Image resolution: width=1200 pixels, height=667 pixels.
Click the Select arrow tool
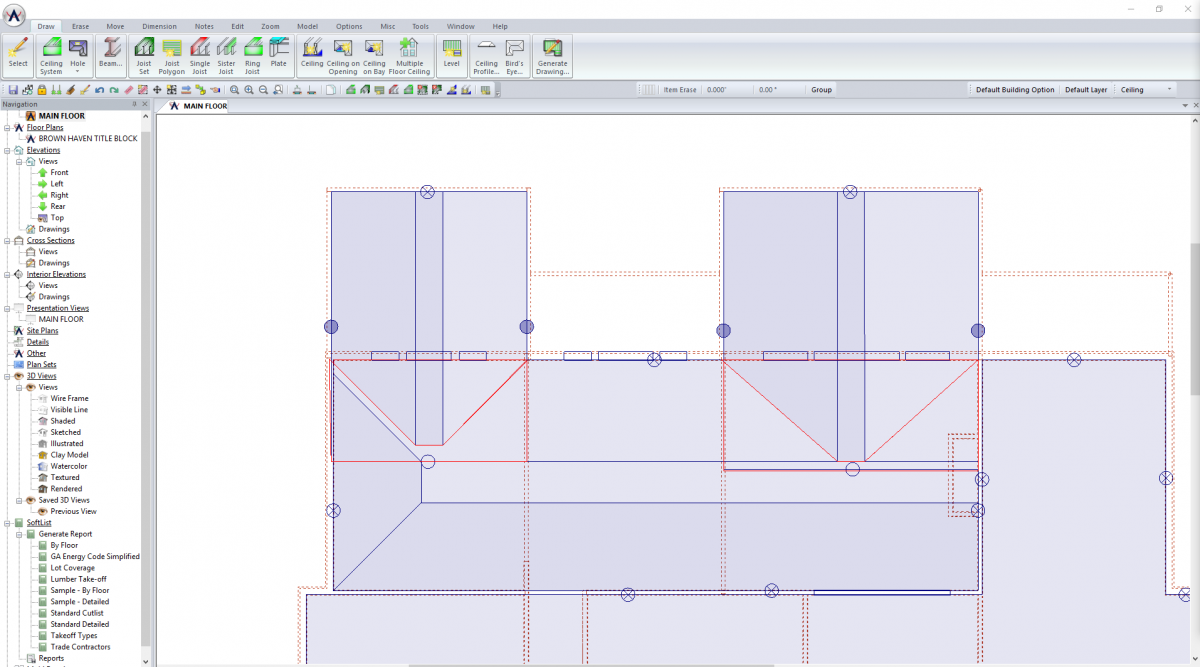17,52
